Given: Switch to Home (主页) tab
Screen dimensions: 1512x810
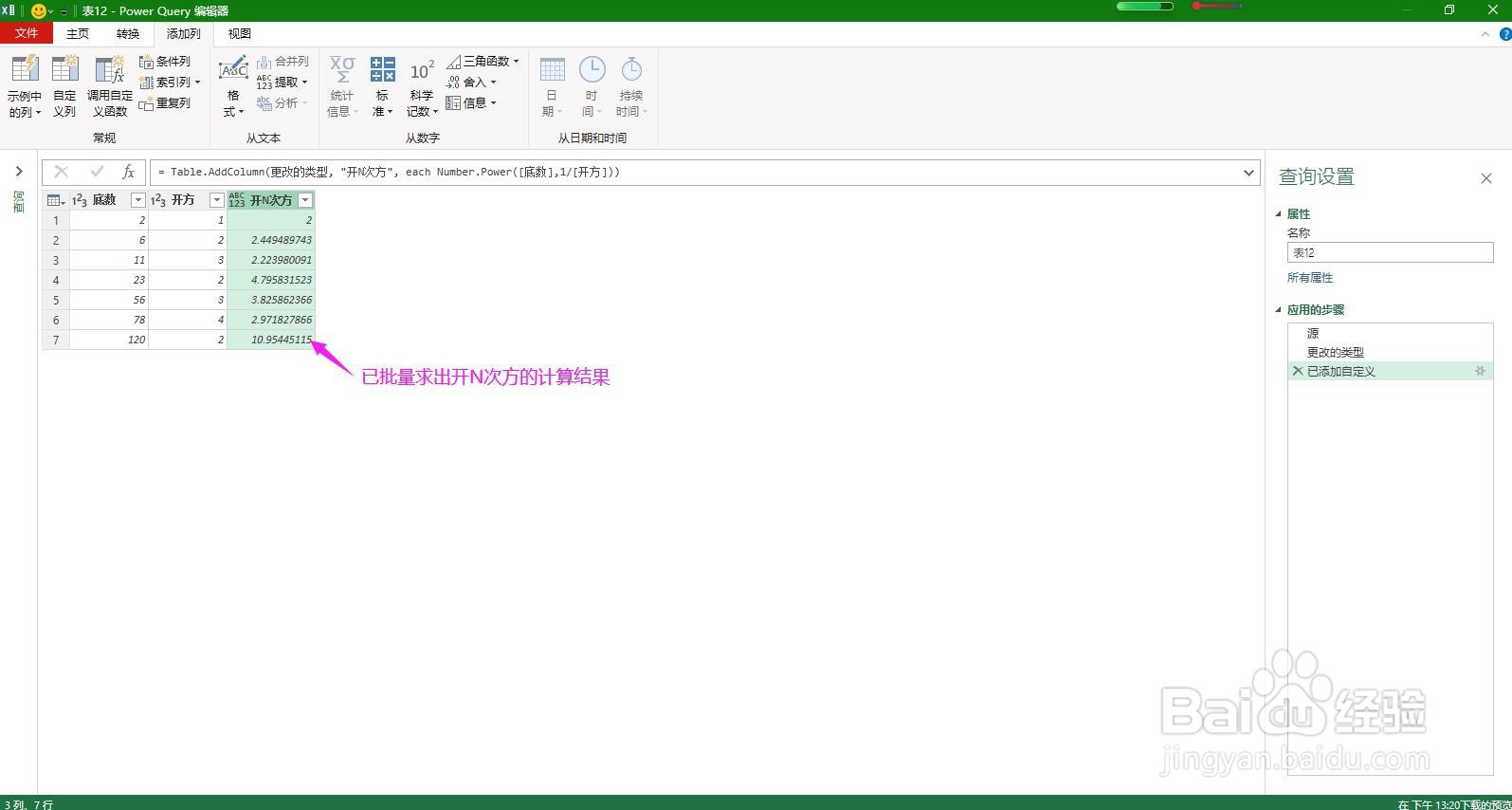Looking at the screenshot, I should point(78,34).
